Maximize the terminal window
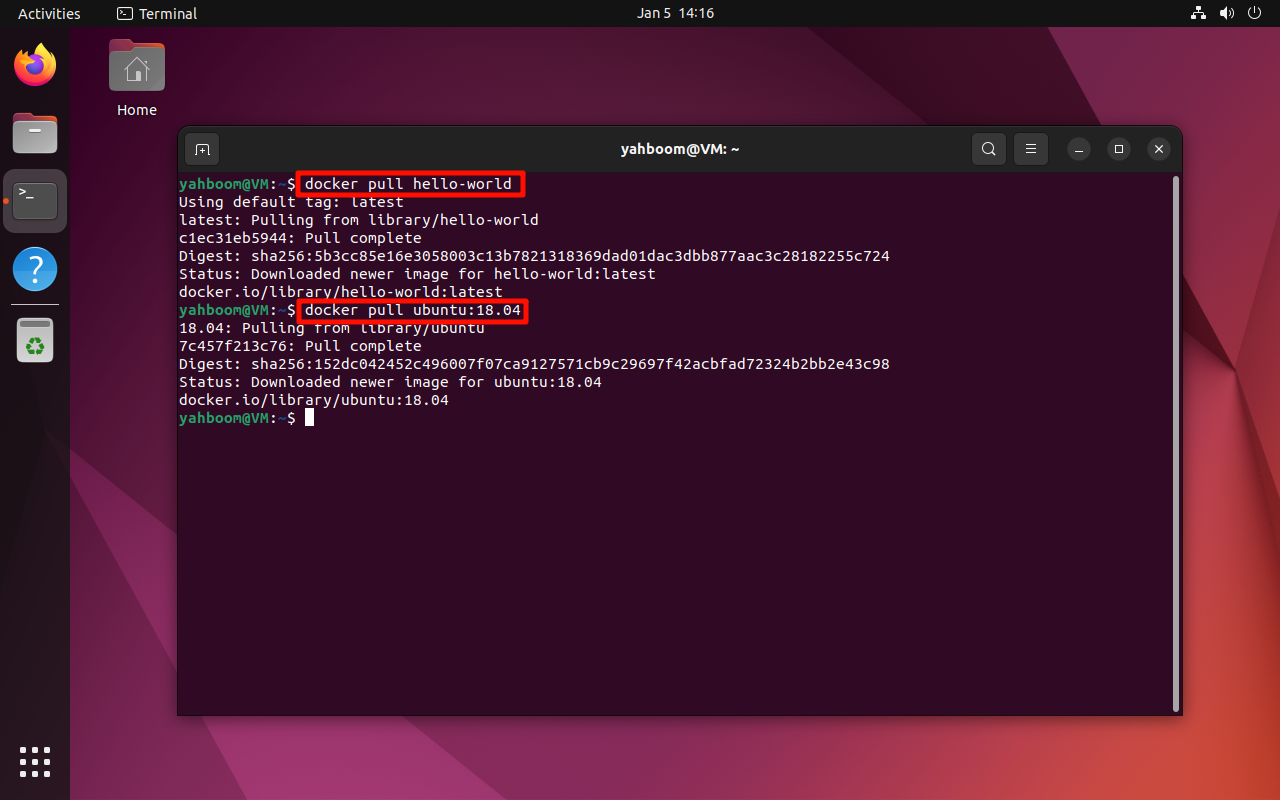This screenshot has height=800, width=1280. click(1119, 149)
